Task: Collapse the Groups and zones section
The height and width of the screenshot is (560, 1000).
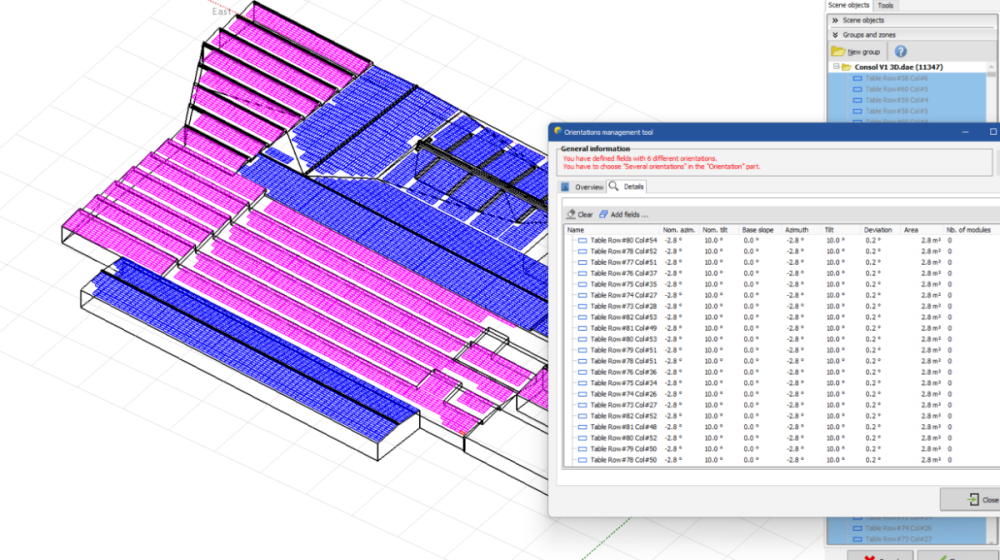Action: click(834, 35)
